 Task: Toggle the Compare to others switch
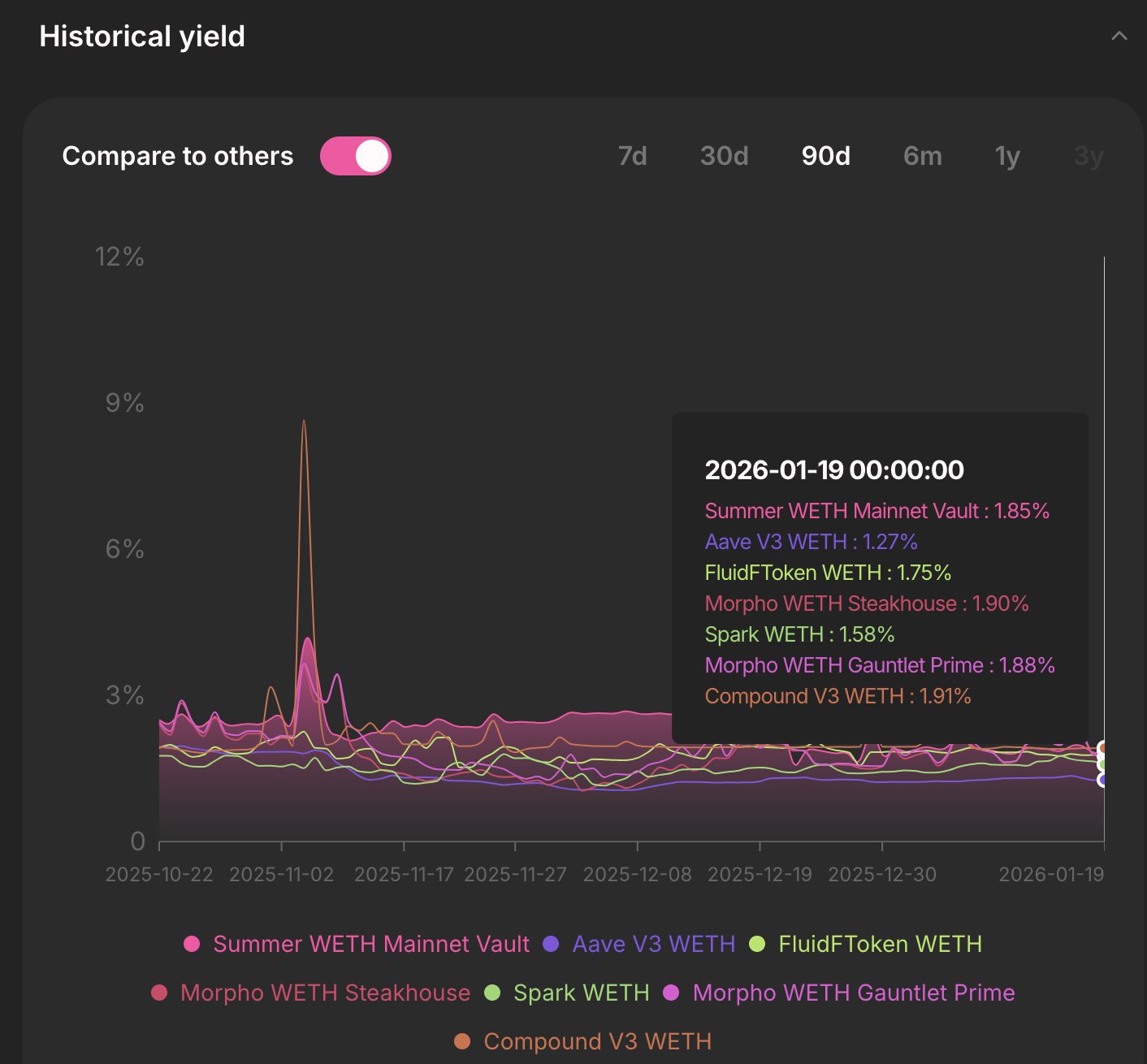point(356,156)
